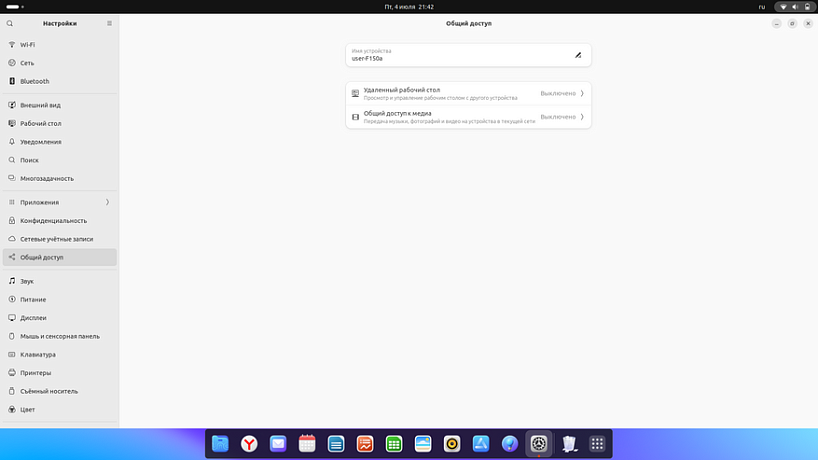Open the mail app from the dock

coord(278,443)
